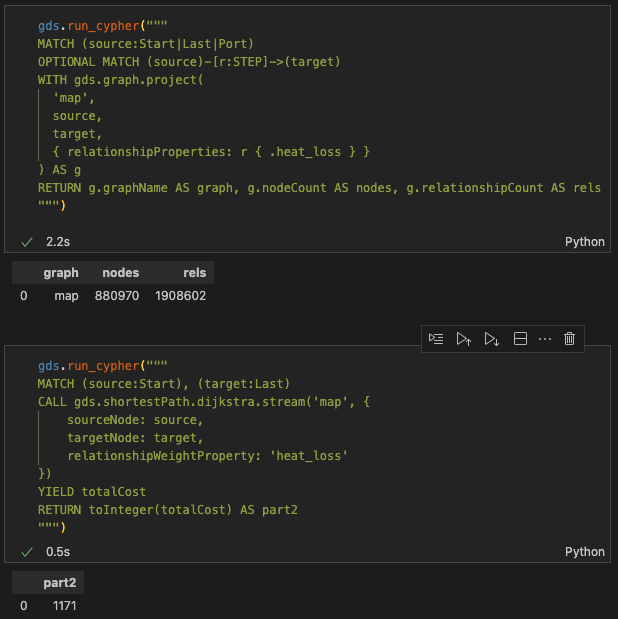Viewport: 618px width, 619px height.
Task: Click green checkmark beside 2.2s
Action: 27,242
